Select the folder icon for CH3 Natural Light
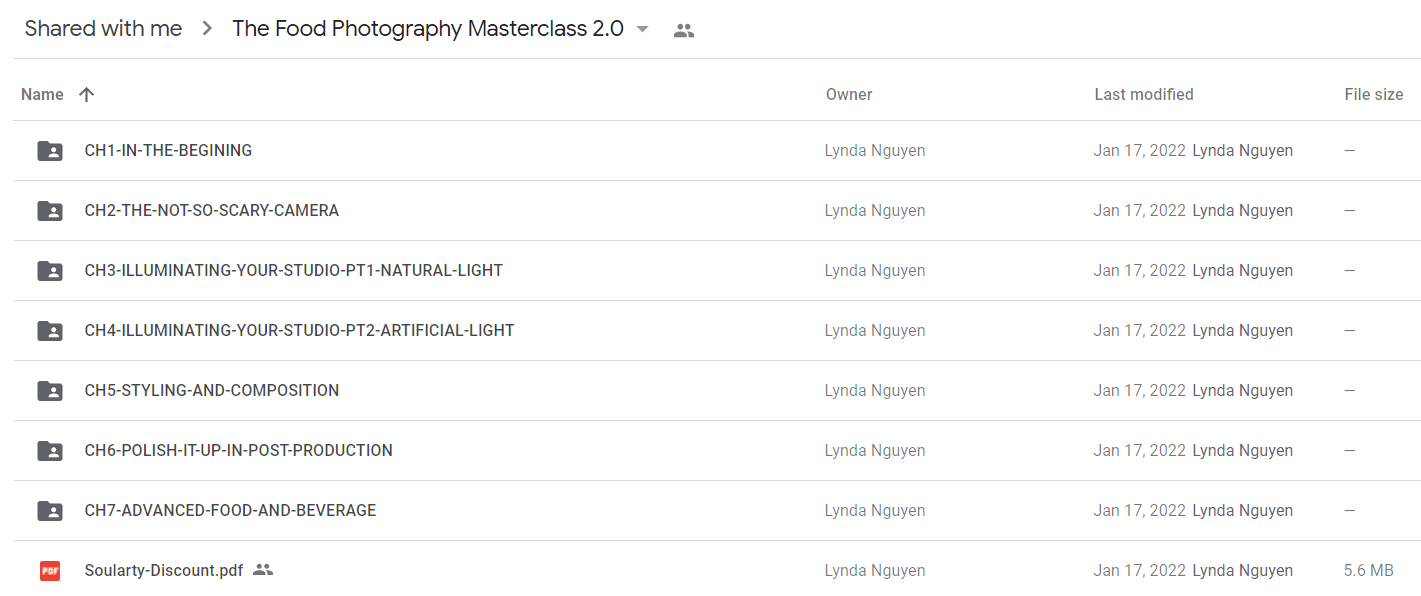The width and height of the screenshot is (1421, 596). [50, 271]
